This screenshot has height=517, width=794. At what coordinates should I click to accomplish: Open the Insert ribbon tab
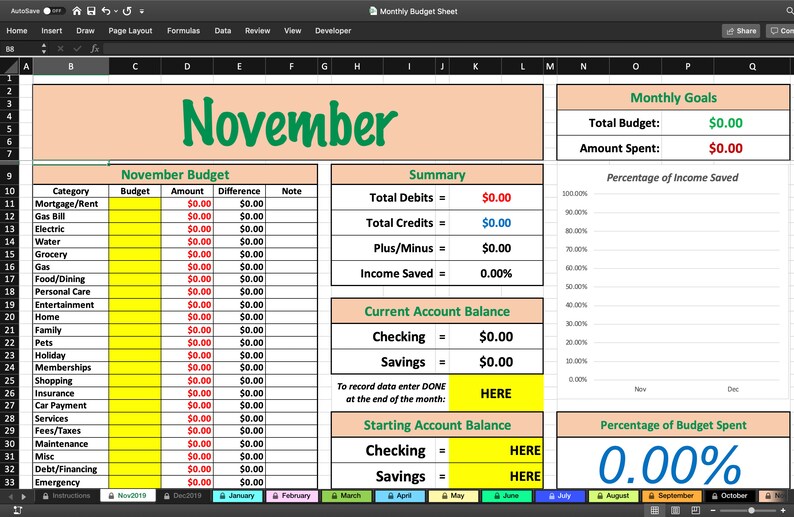point(52,31)
